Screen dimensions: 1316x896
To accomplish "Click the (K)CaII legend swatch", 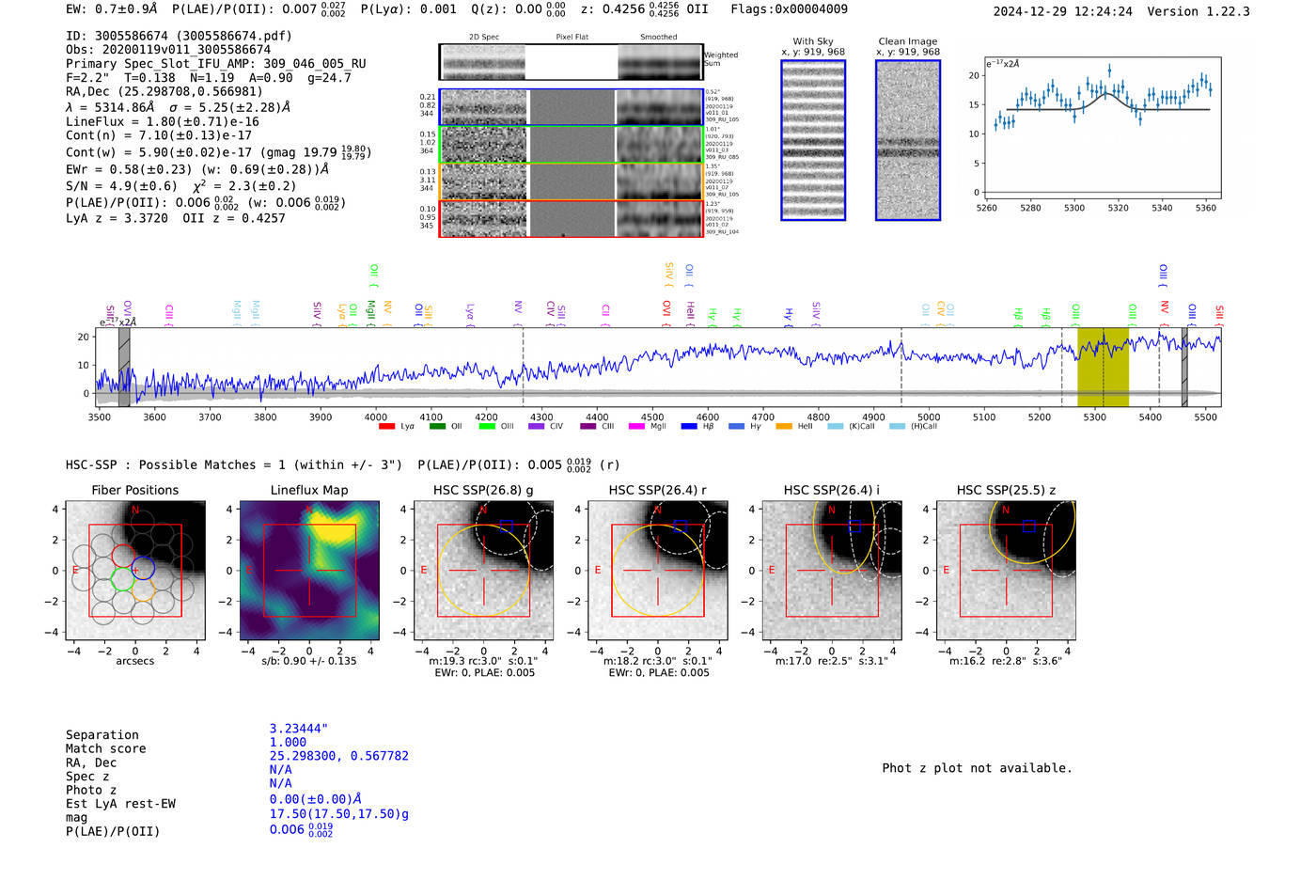I will point(836,426).
